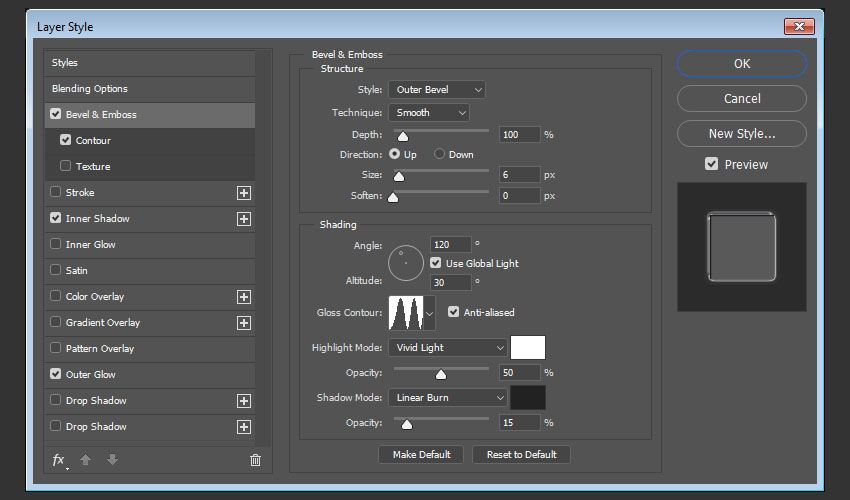Image resolution: width=850 pixels, height=500 pixels.
Task: Click the white highlight color swatch
Action: point(528,348)
